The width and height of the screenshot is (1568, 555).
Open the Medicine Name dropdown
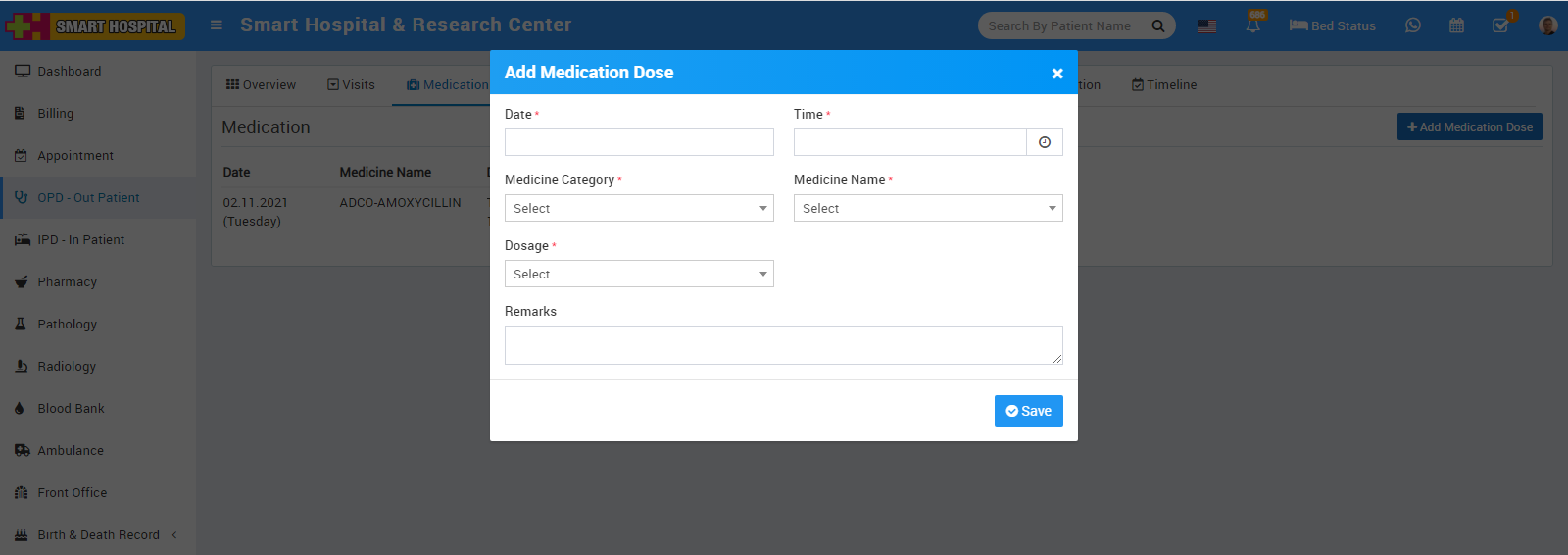928,208
